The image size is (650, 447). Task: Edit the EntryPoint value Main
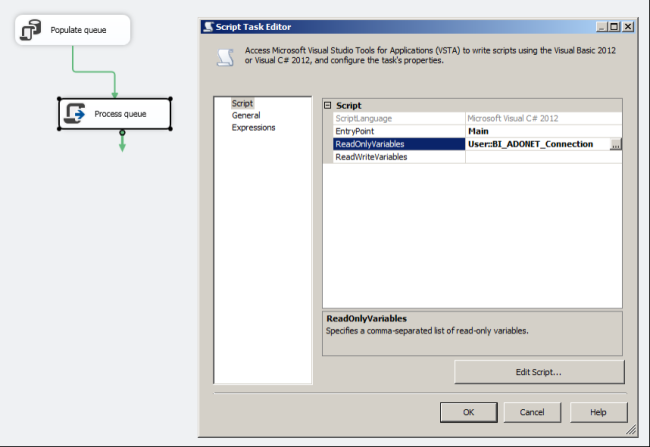coord(543,131)
